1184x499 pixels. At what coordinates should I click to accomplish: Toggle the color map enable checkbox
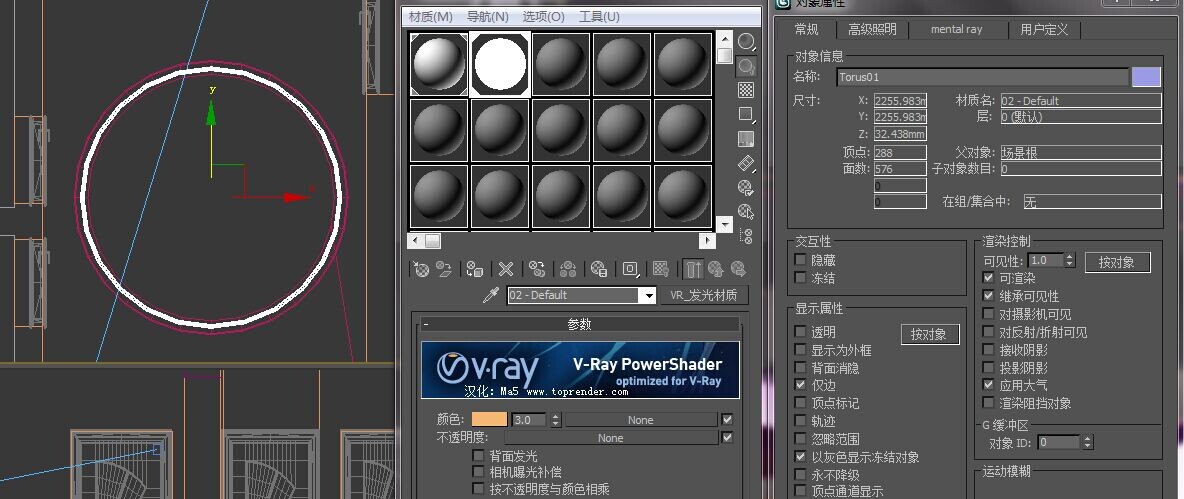pos(727,420)
